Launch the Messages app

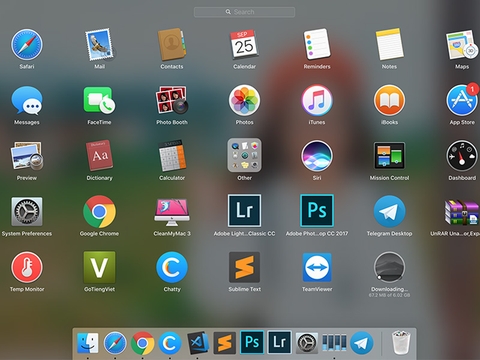[x=27, y=100]
